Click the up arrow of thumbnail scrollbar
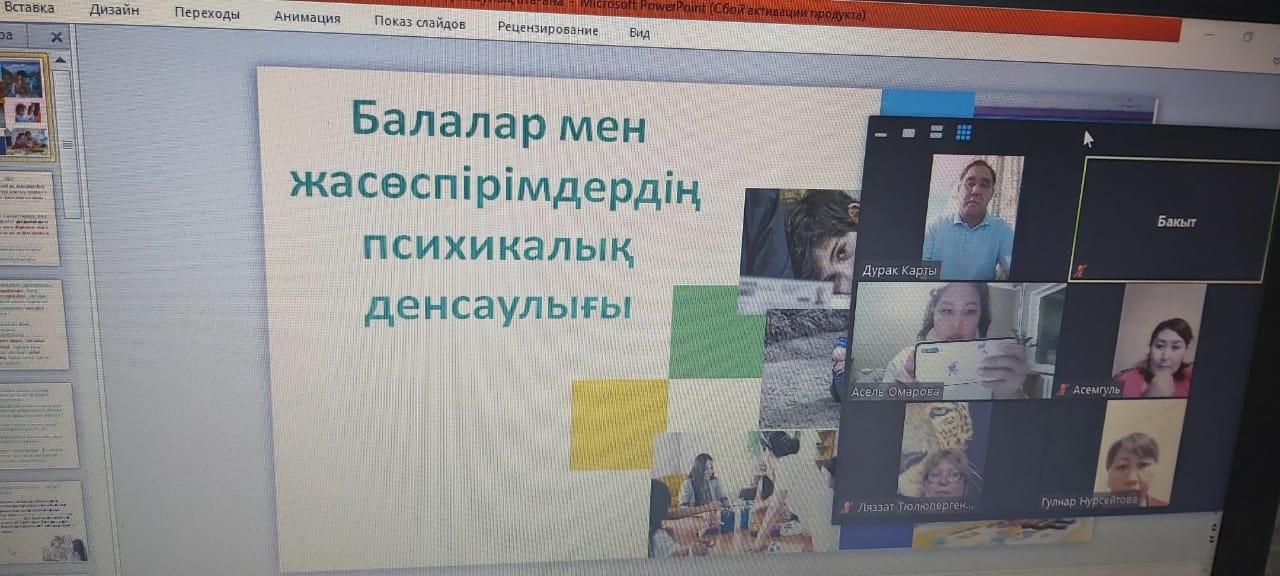The image size is (1280, 576). point(61,60)
